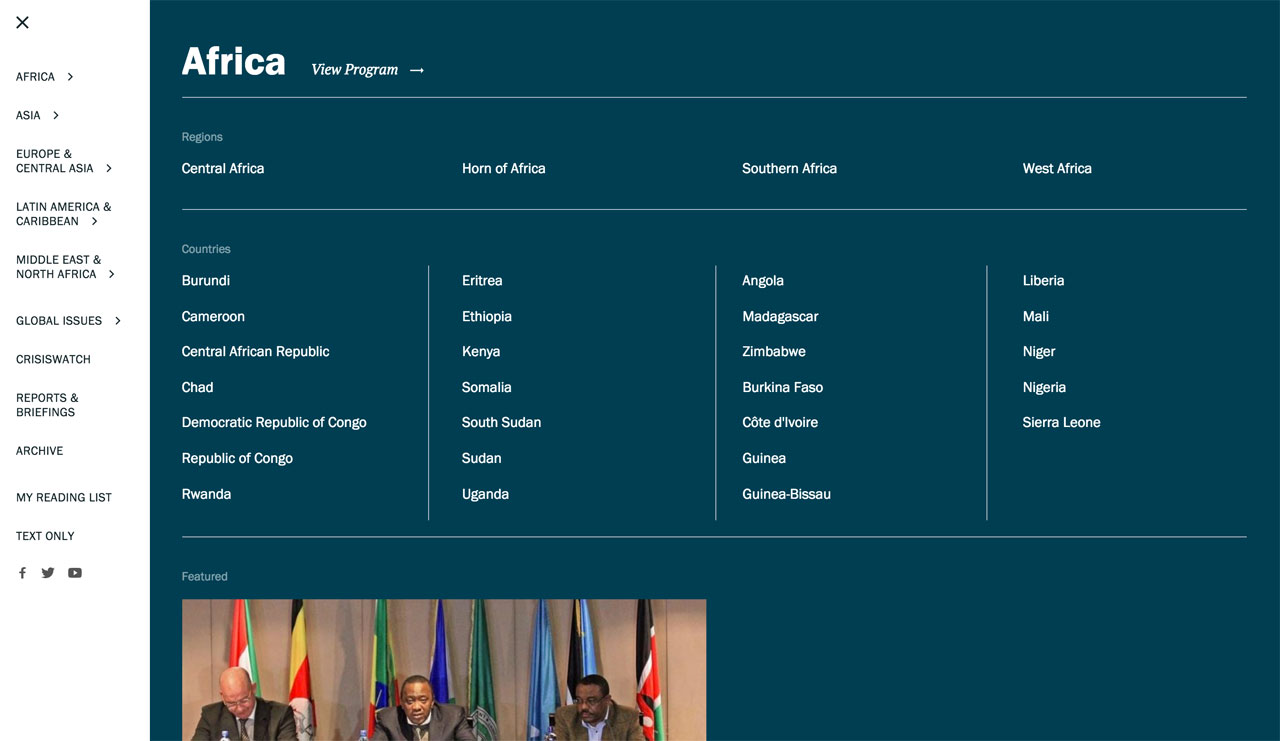Open the Niger country link
Viewport: 1280px width, 741px height.
pos(1039,352)
